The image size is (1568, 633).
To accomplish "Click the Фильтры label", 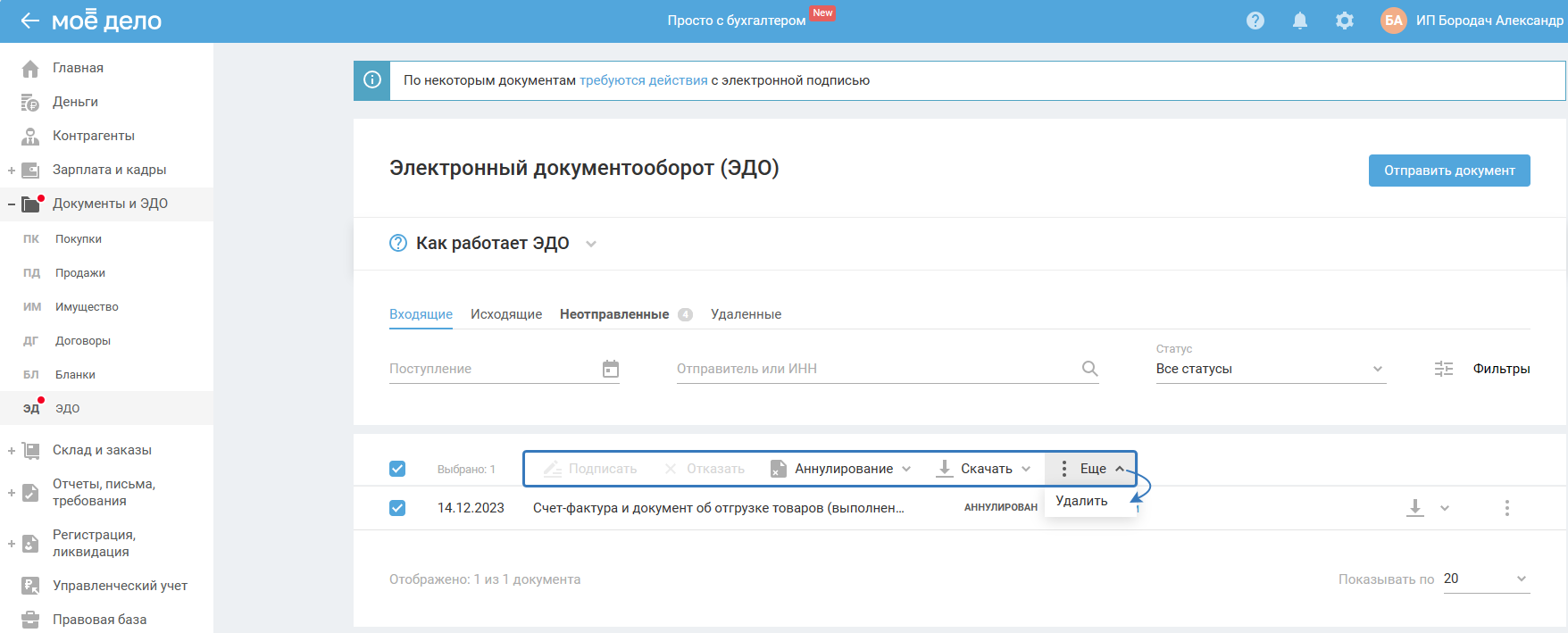I will click(1502, 369).
